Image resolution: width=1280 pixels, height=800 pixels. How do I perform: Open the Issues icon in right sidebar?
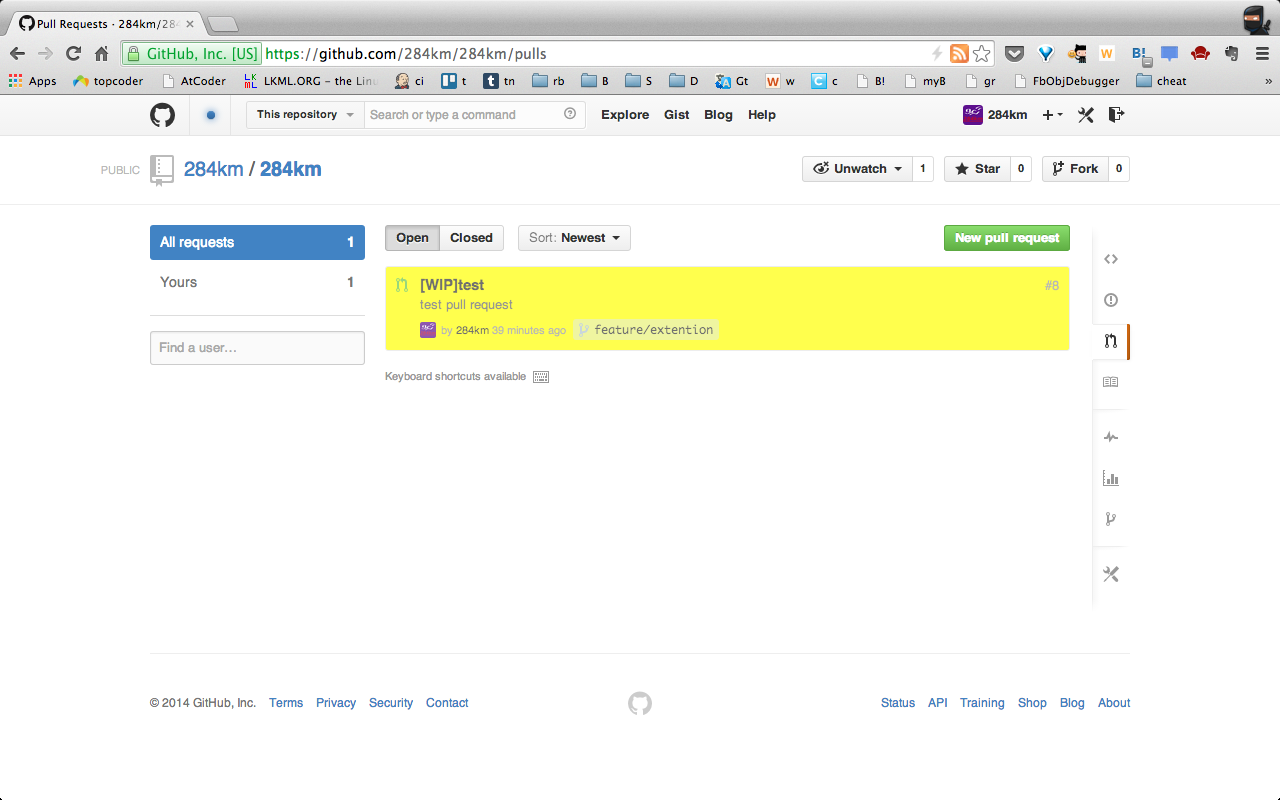coord(1110,300)
